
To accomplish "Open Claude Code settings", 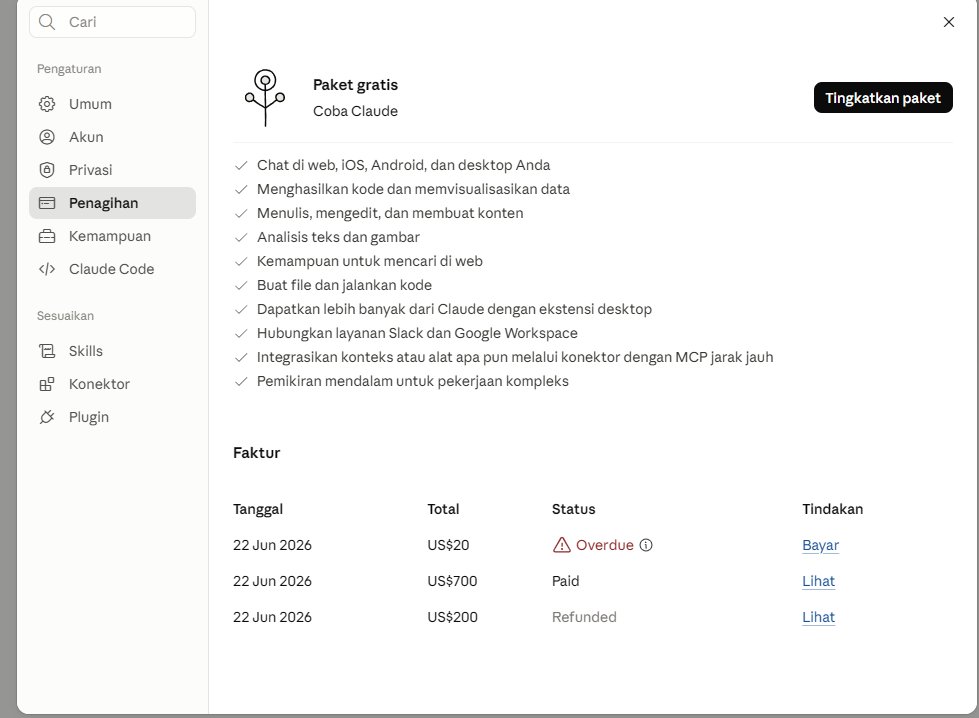I will pos(112,269).
